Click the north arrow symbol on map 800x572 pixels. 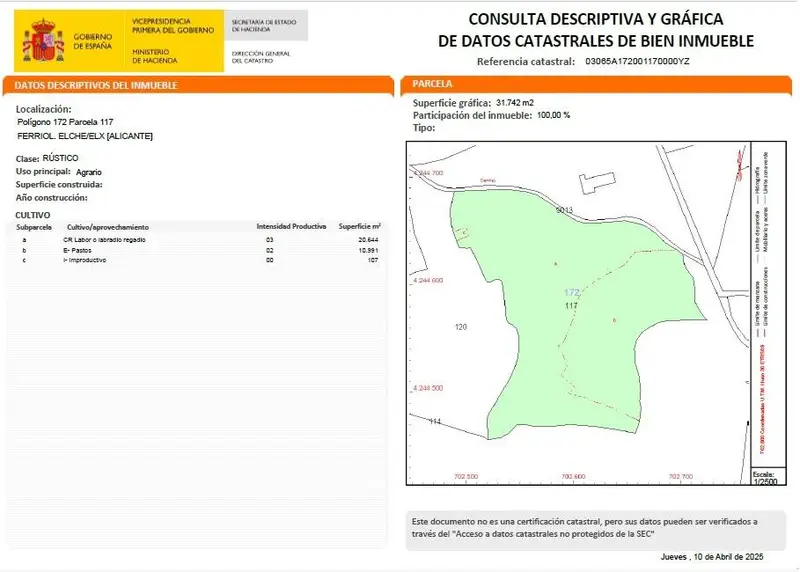740,165
